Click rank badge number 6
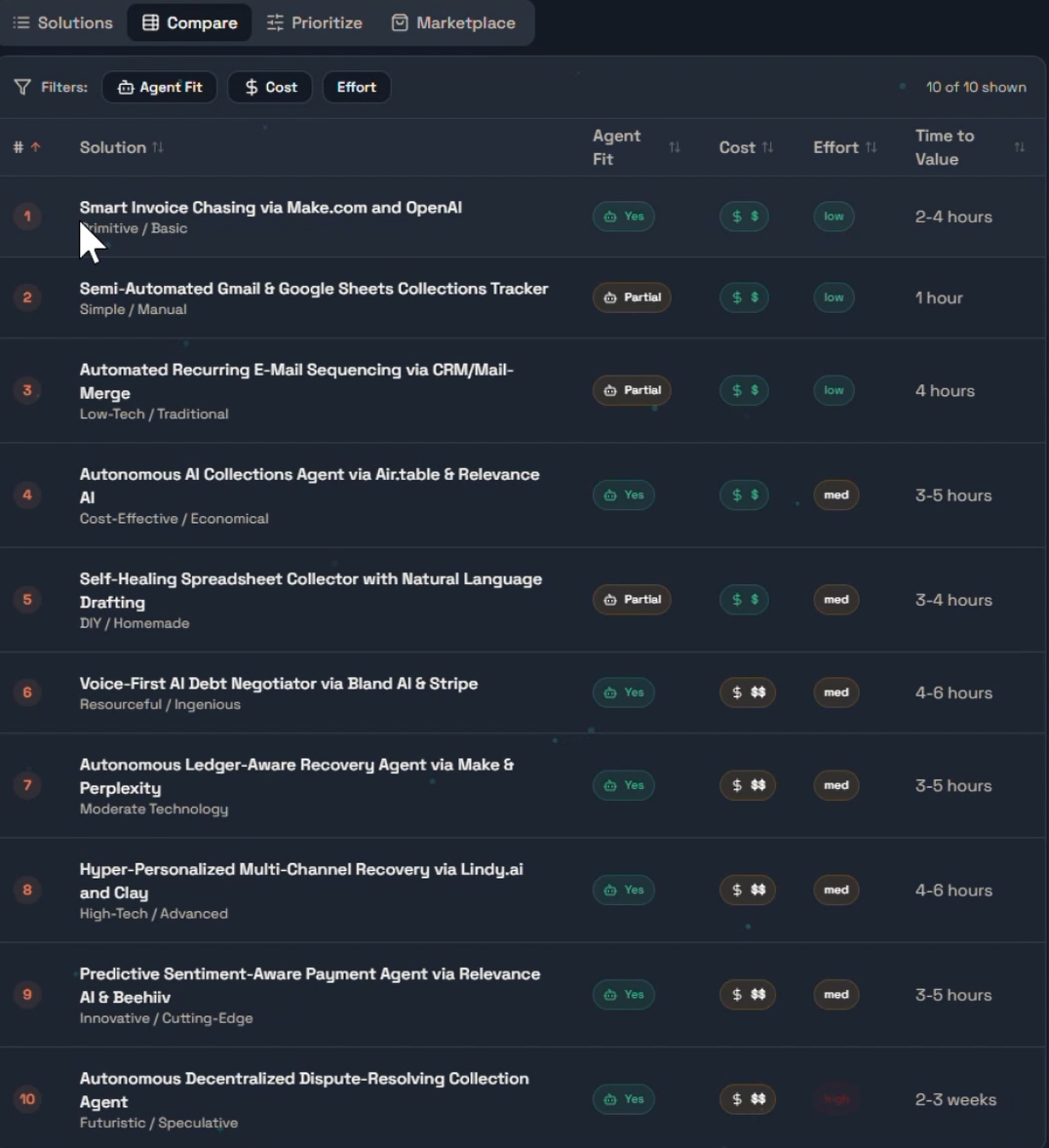 pos(27,693)
